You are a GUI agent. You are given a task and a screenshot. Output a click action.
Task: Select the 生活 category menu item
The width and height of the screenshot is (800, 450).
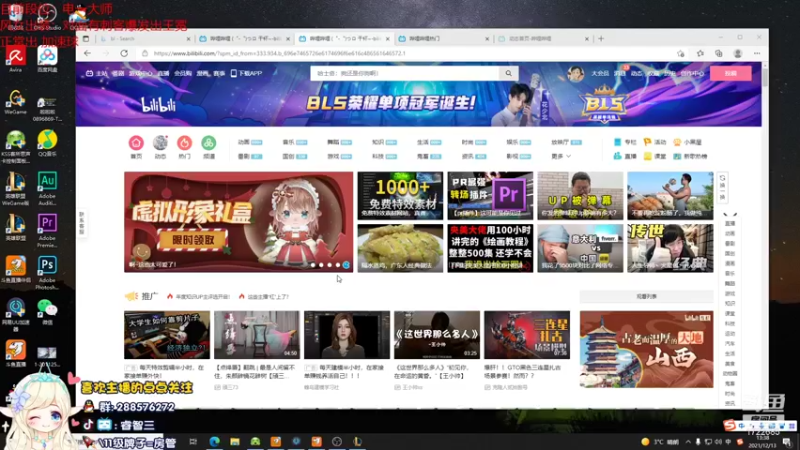tap(429, 142)
